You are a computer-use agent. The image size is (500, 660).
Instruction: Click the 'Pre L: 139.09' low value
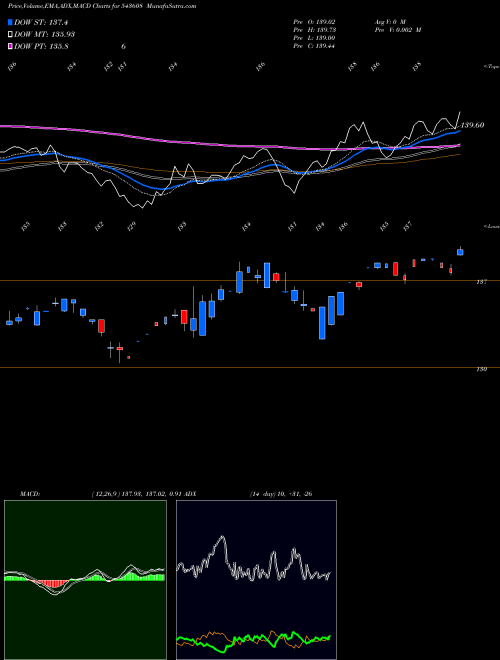314,38
